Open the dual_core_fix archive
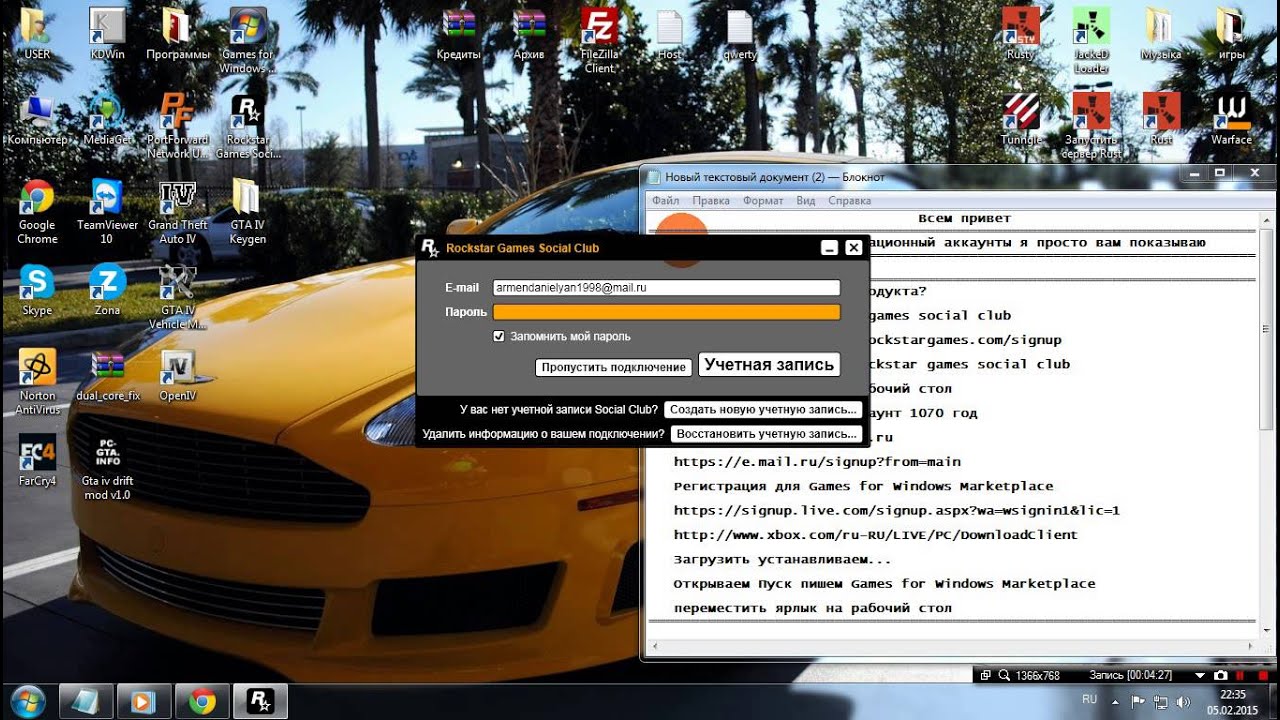The width and height of the screenshot is (1280, 720). pos(107,375)
